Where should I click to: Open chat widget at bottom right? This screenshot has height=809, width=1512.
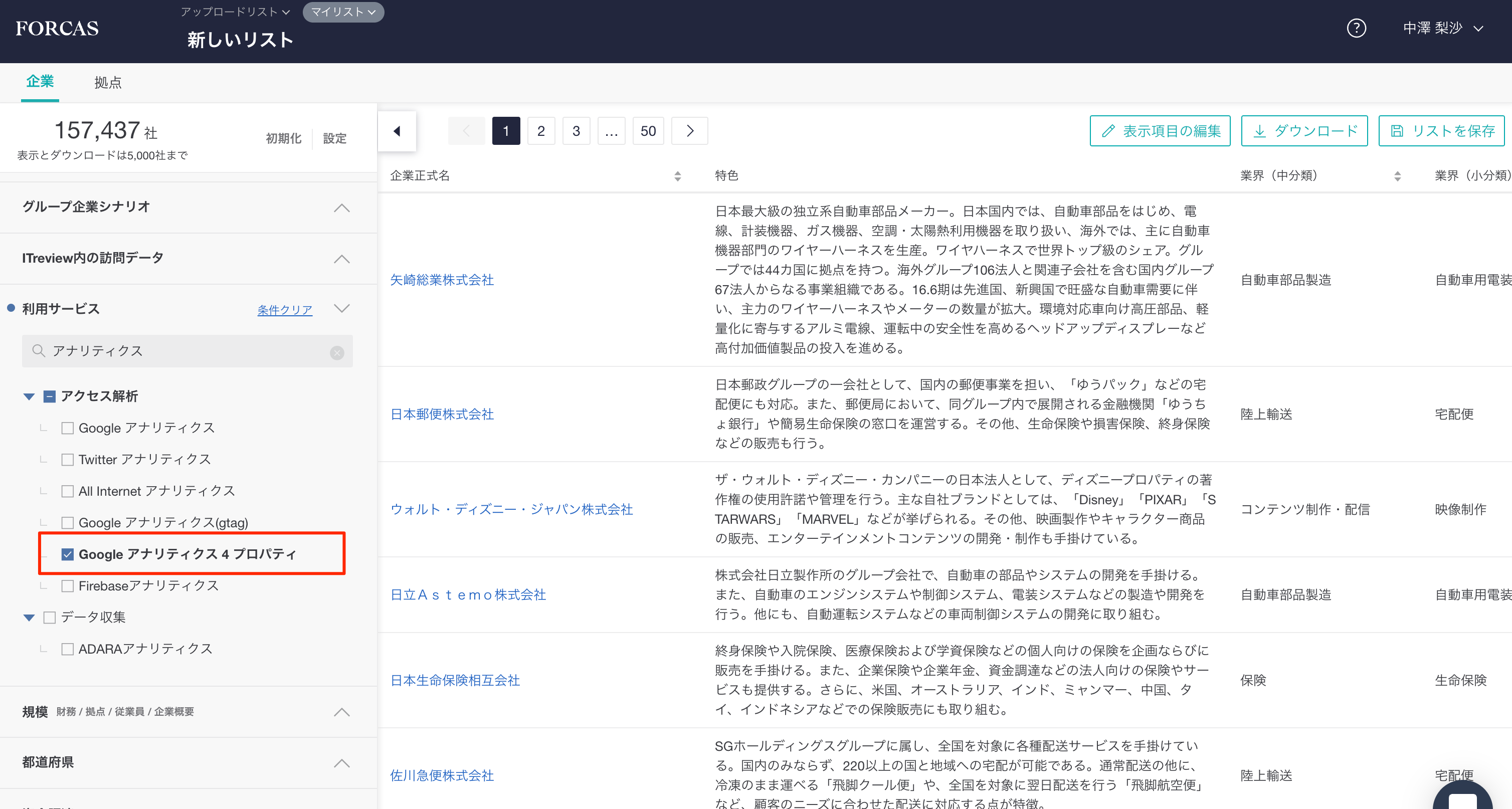click(1461, 798)
